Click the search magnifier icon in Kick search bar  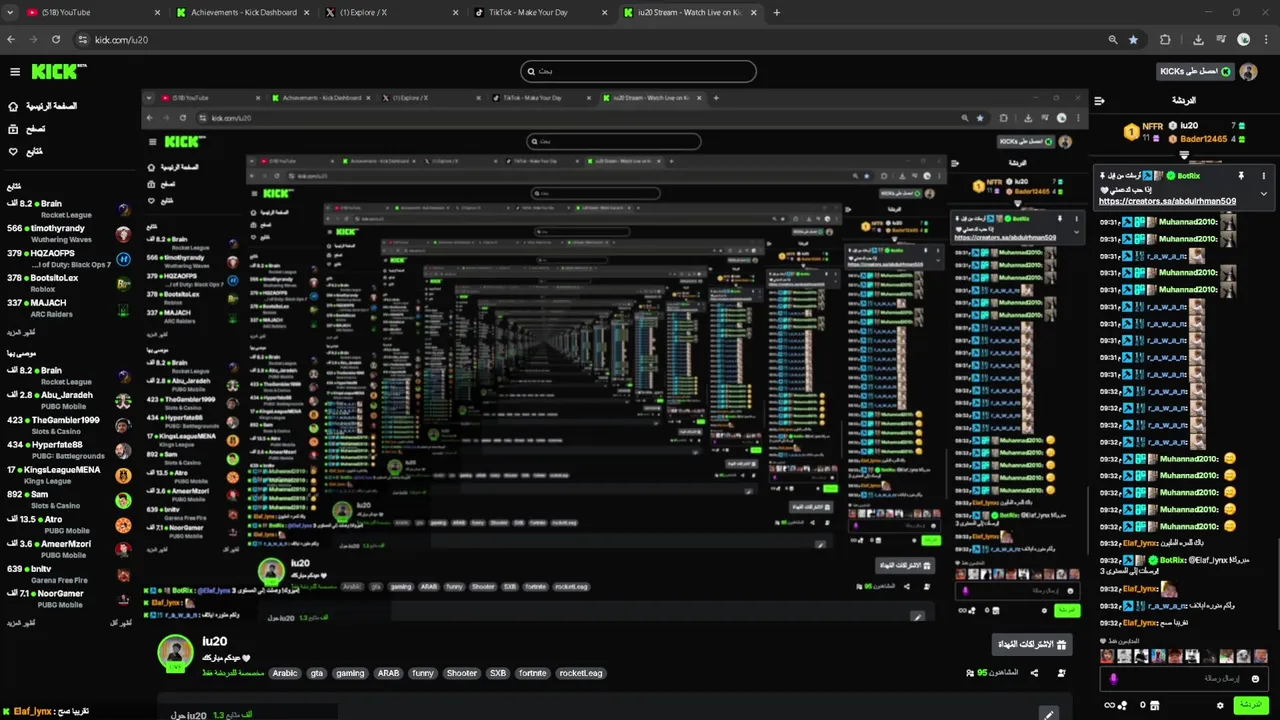[x=531, y=72]
